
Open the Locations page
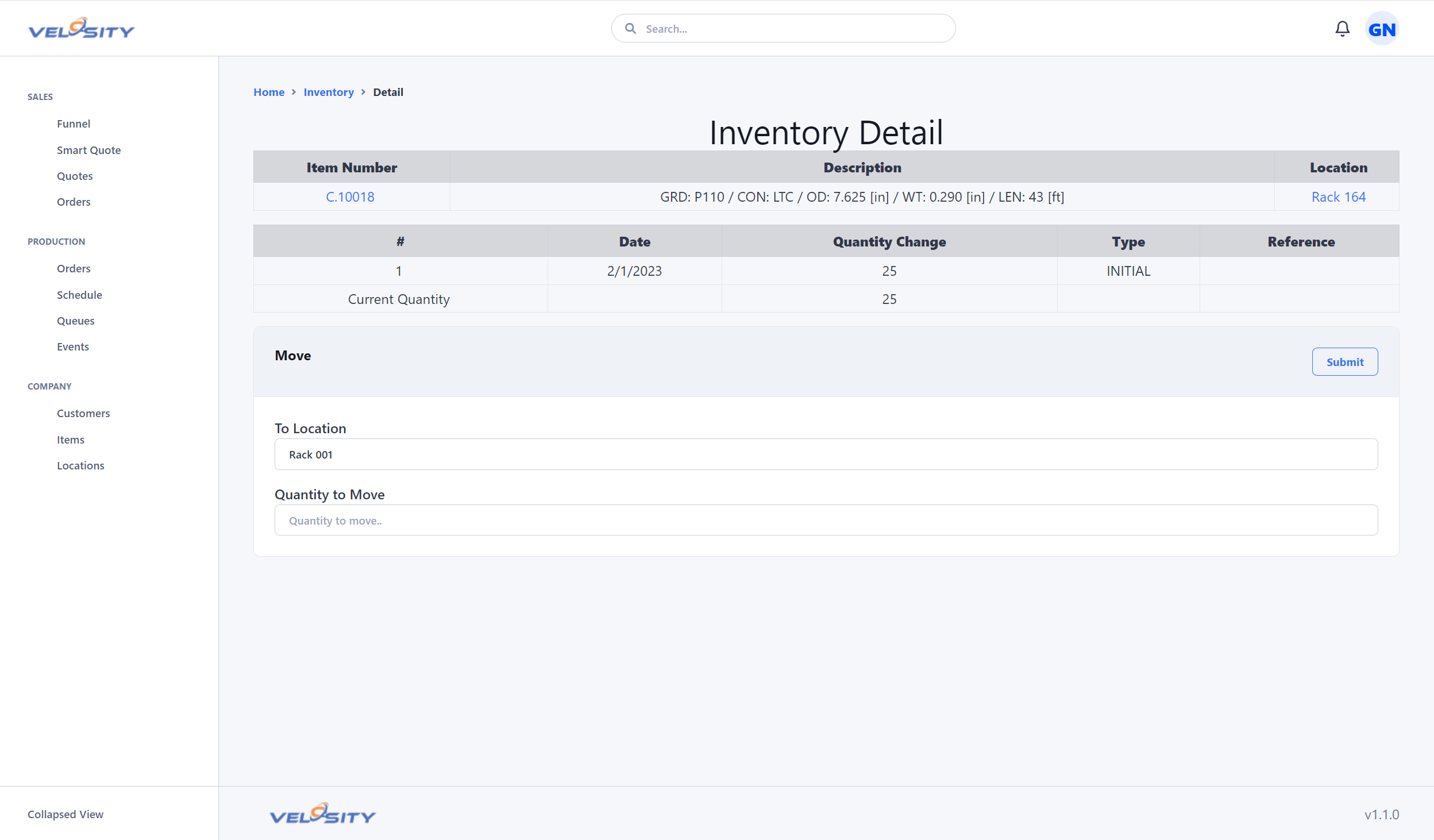tap(80, 465)
